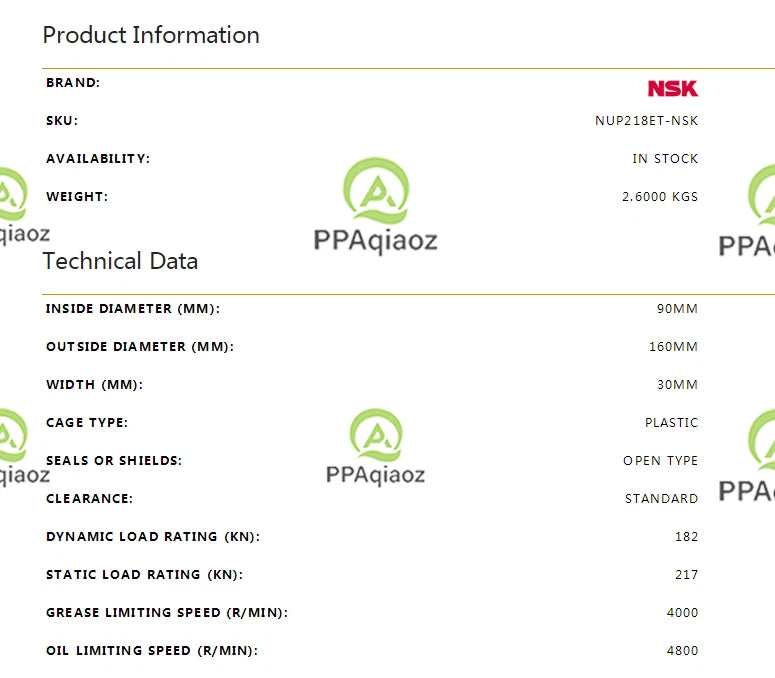This screenshot has height=678, width=775.
Task: Click the IN STOCK availability value
Action: click(665, 159)
